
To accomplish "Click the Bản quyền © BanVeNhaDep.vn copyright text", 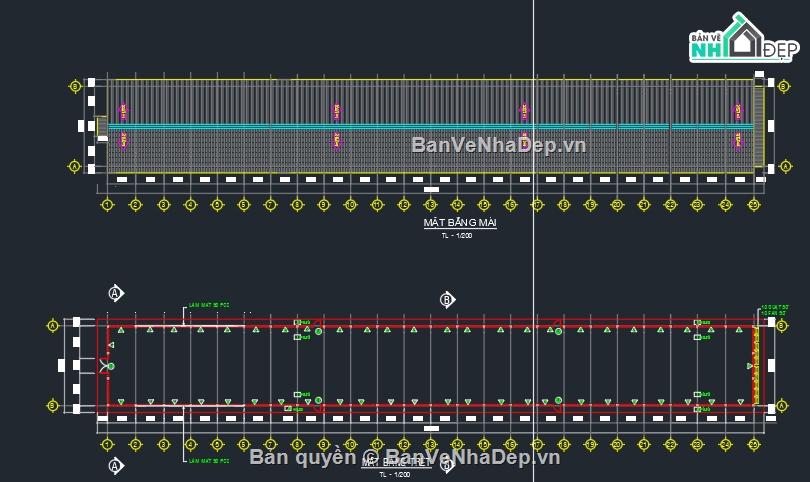I will (x=404, y=457).
